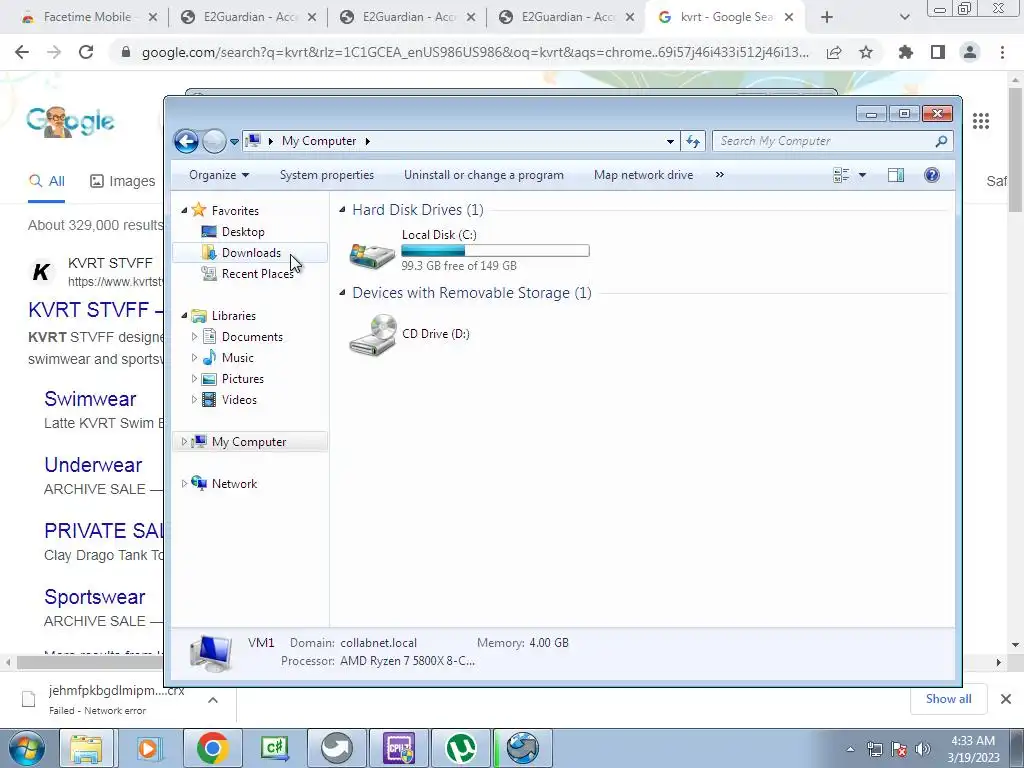
Task: Open Chrome profile avatar
Action: pos(970,52)
